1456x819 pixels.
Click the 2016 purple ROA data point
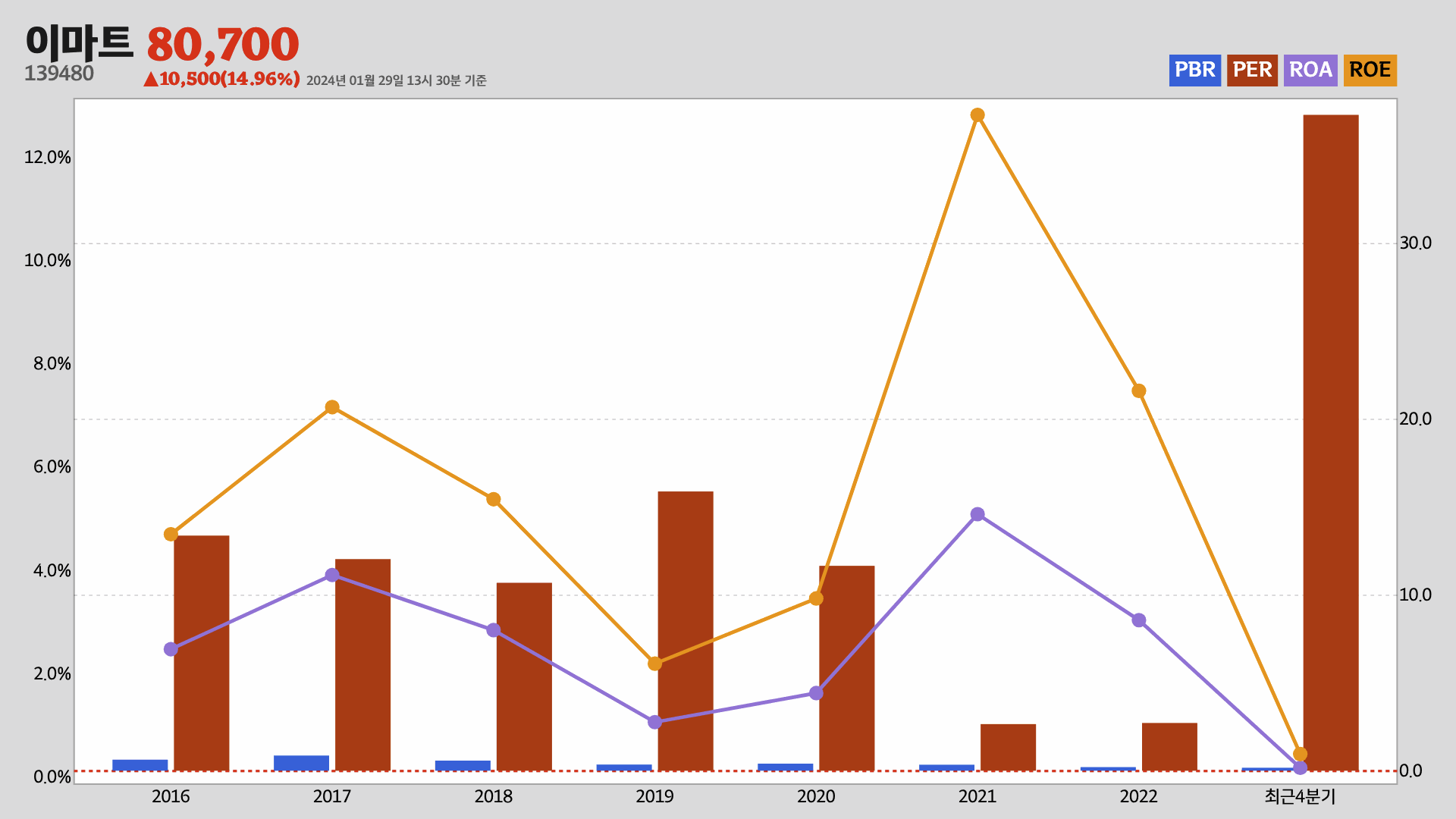pyautogui.click(x=171, y=649)
